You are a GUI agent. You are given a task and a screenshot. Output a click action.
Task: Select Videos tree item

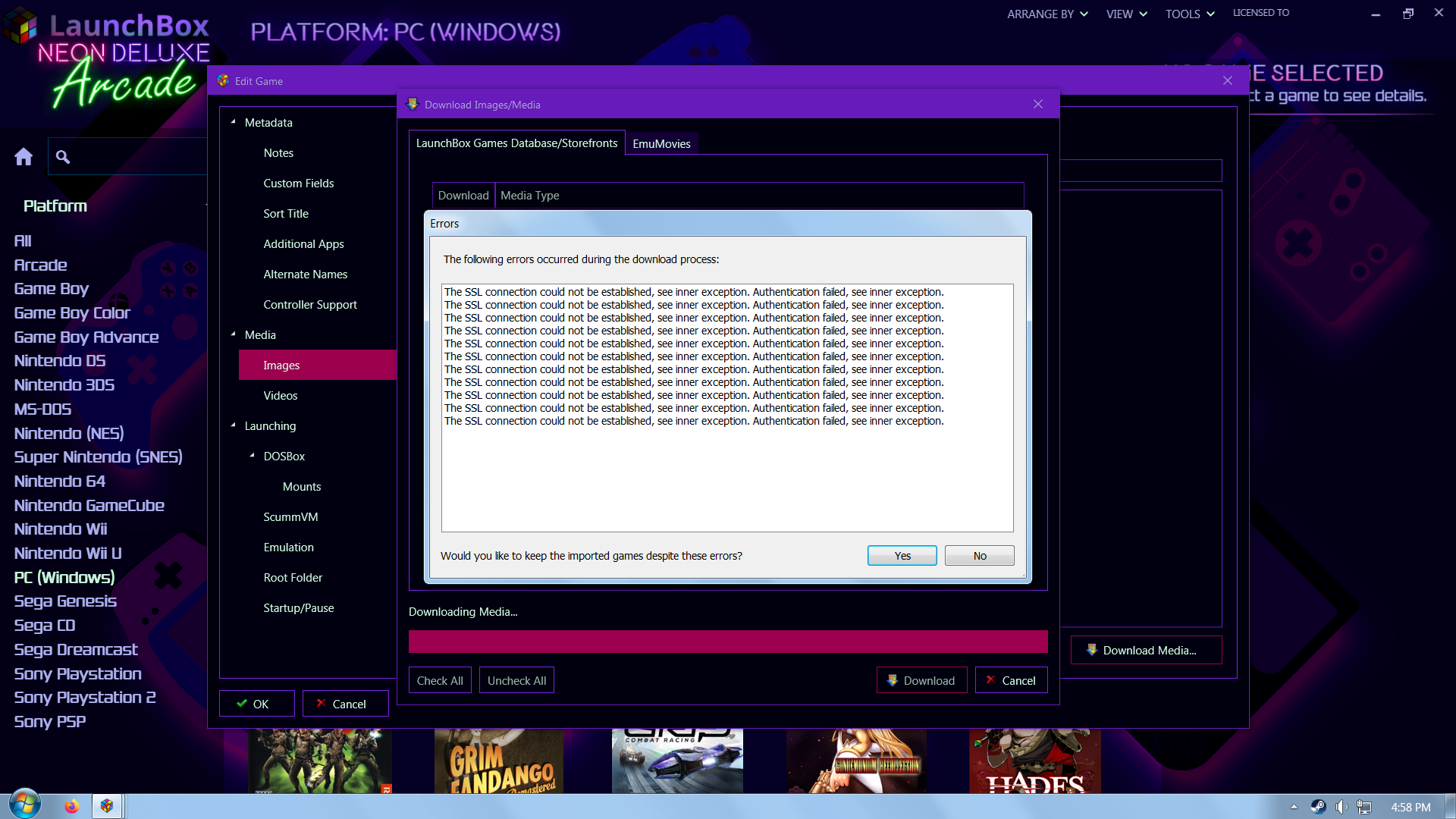[281, 395]
